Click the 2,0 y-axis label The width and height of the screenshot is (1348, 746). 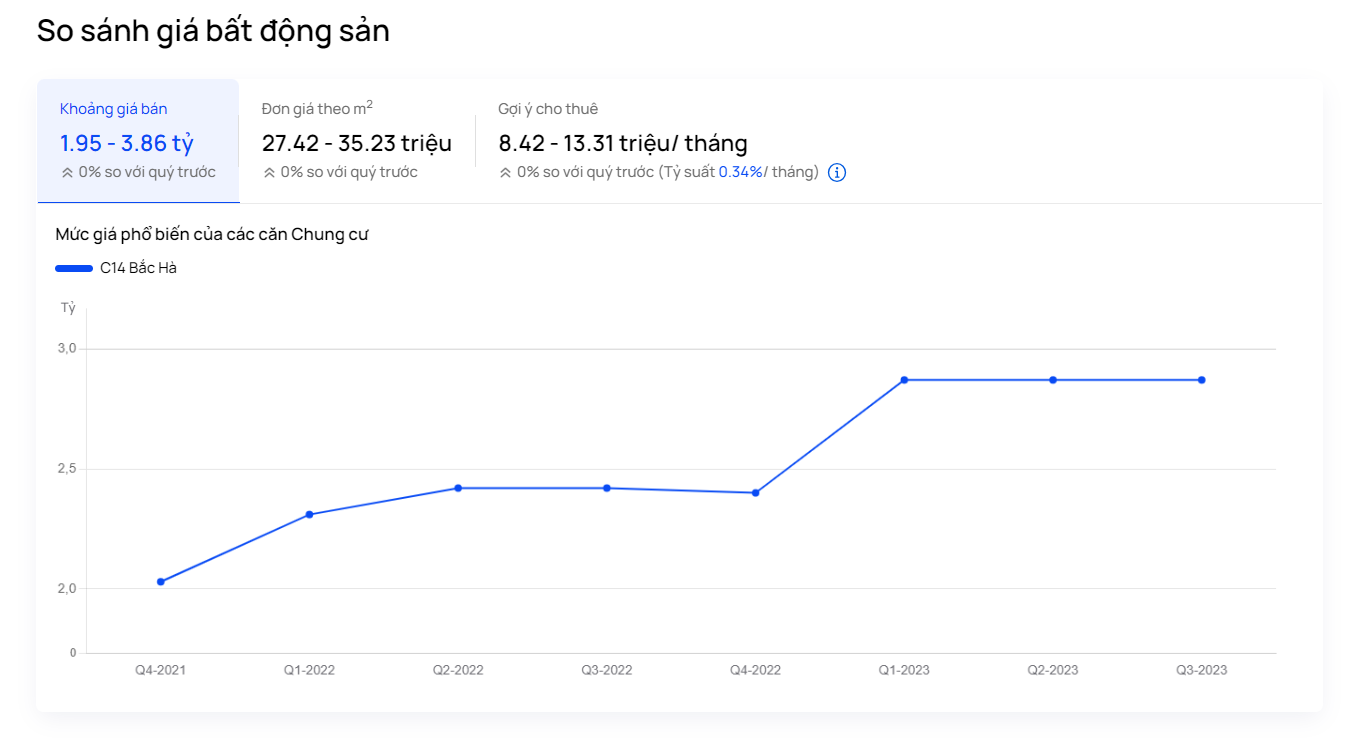67,589
